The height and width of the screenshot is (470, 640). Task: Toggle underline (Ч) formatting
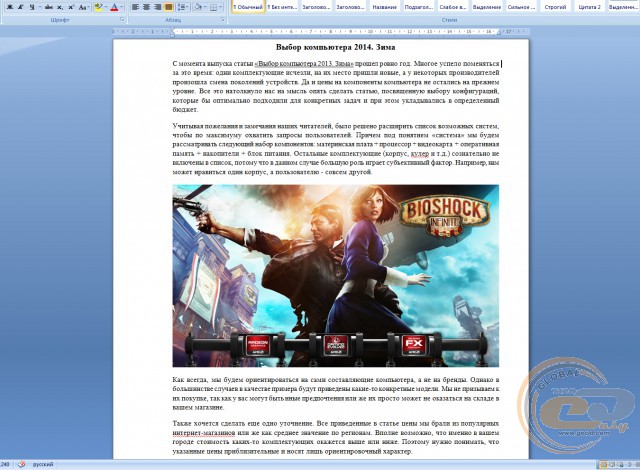[x=32, y=7]
